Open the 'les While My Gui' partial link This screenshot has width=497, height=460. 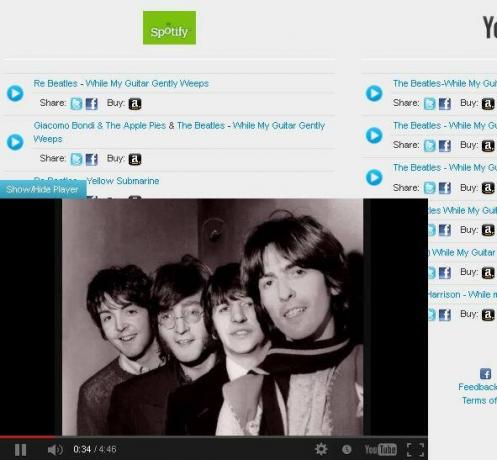point(462,210)
